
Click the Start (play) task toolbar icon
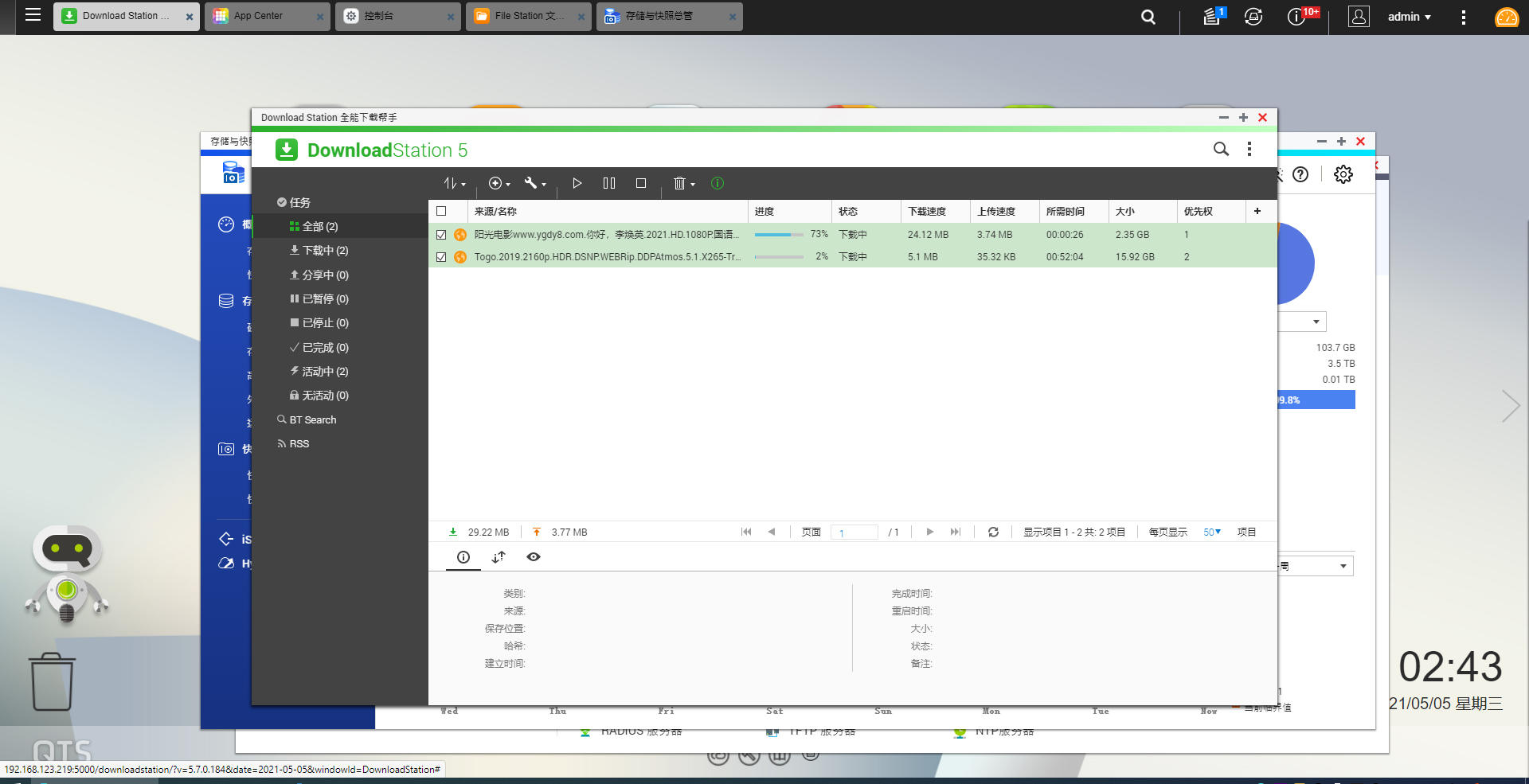(577, 183)
